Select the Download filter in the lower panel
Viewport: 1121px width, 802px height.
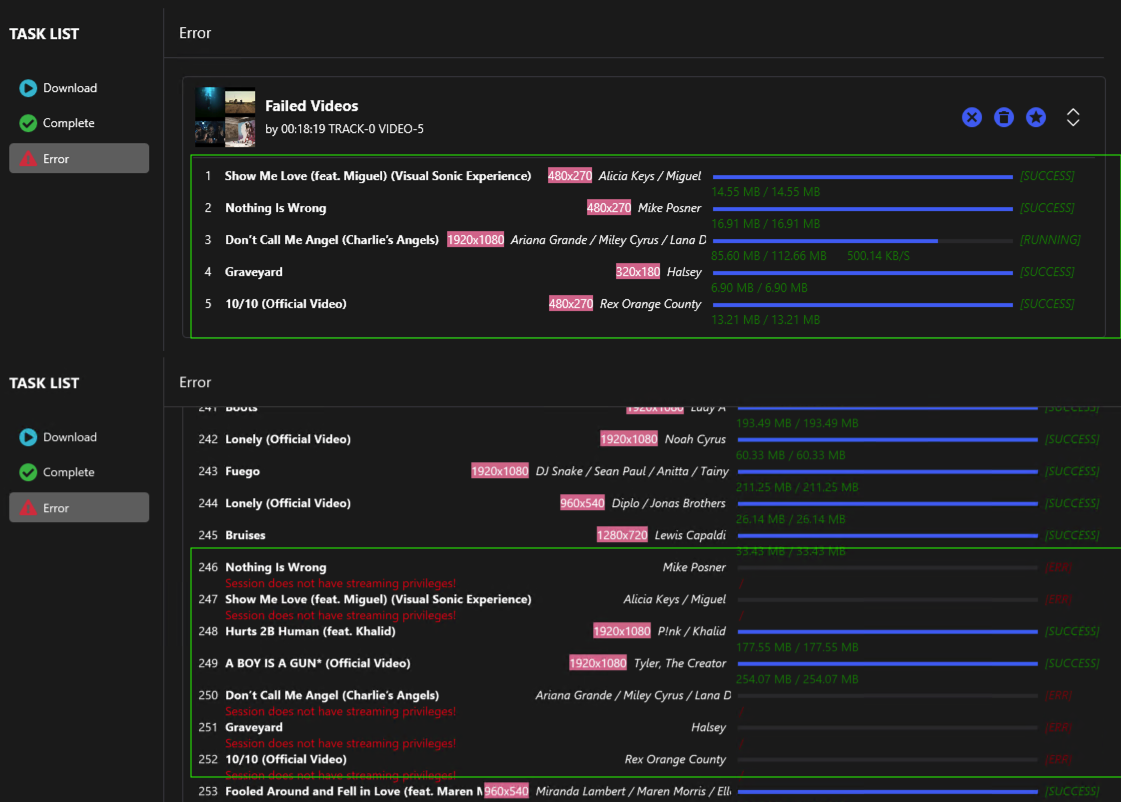click(70, 436)
